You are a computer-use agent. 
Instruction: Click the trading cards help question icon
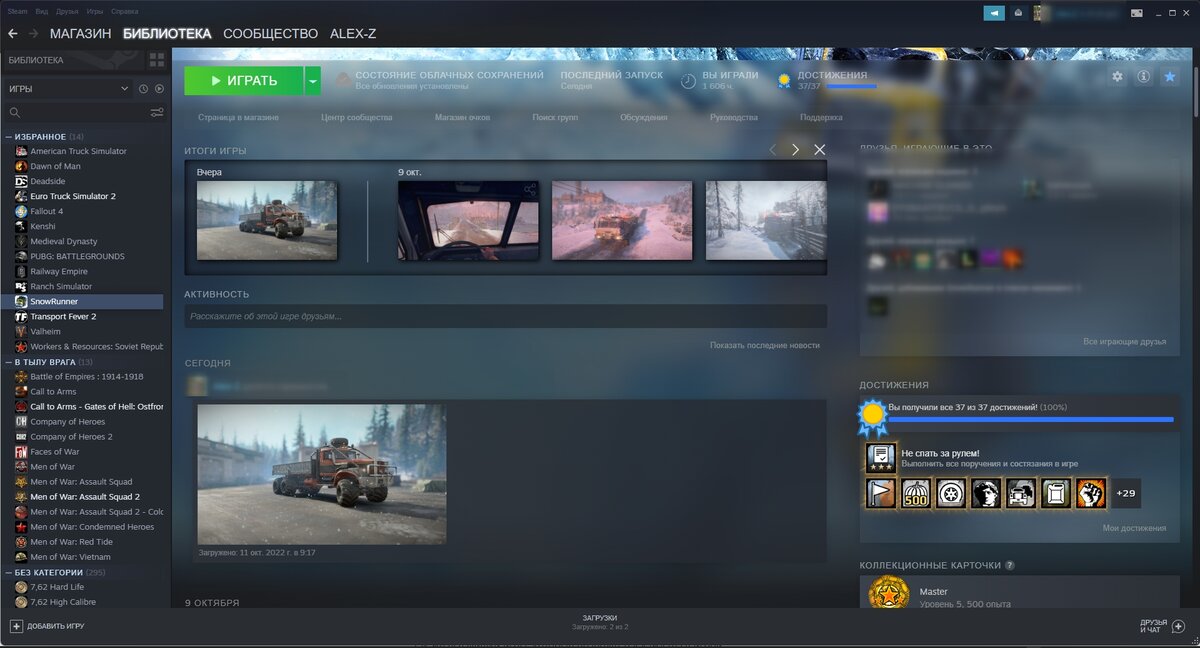click(x=1010, y=565)
